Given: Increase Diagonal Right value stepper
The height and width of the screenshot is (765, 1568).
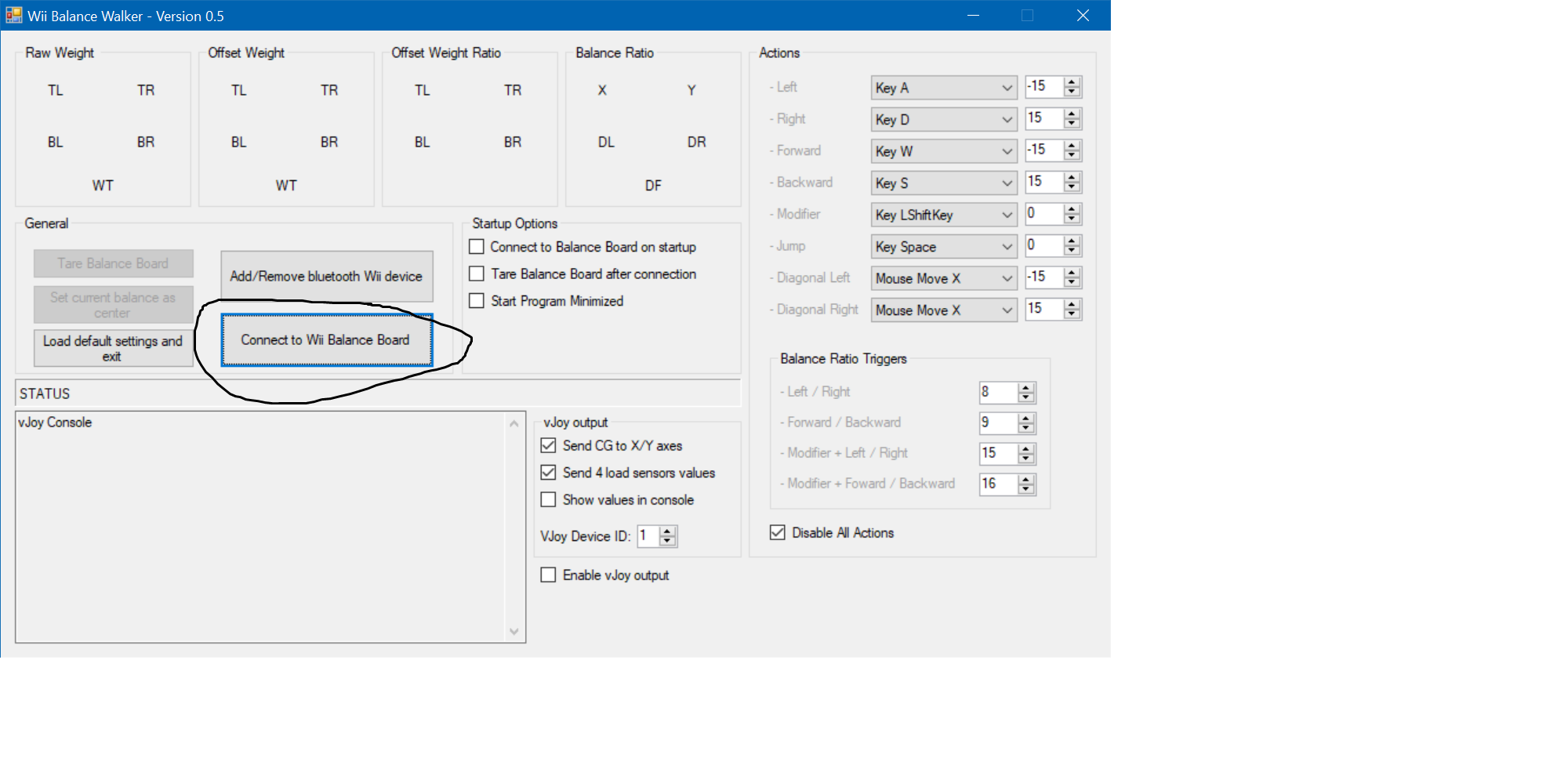Looking at the screenshot, I should click(1073, 305).
